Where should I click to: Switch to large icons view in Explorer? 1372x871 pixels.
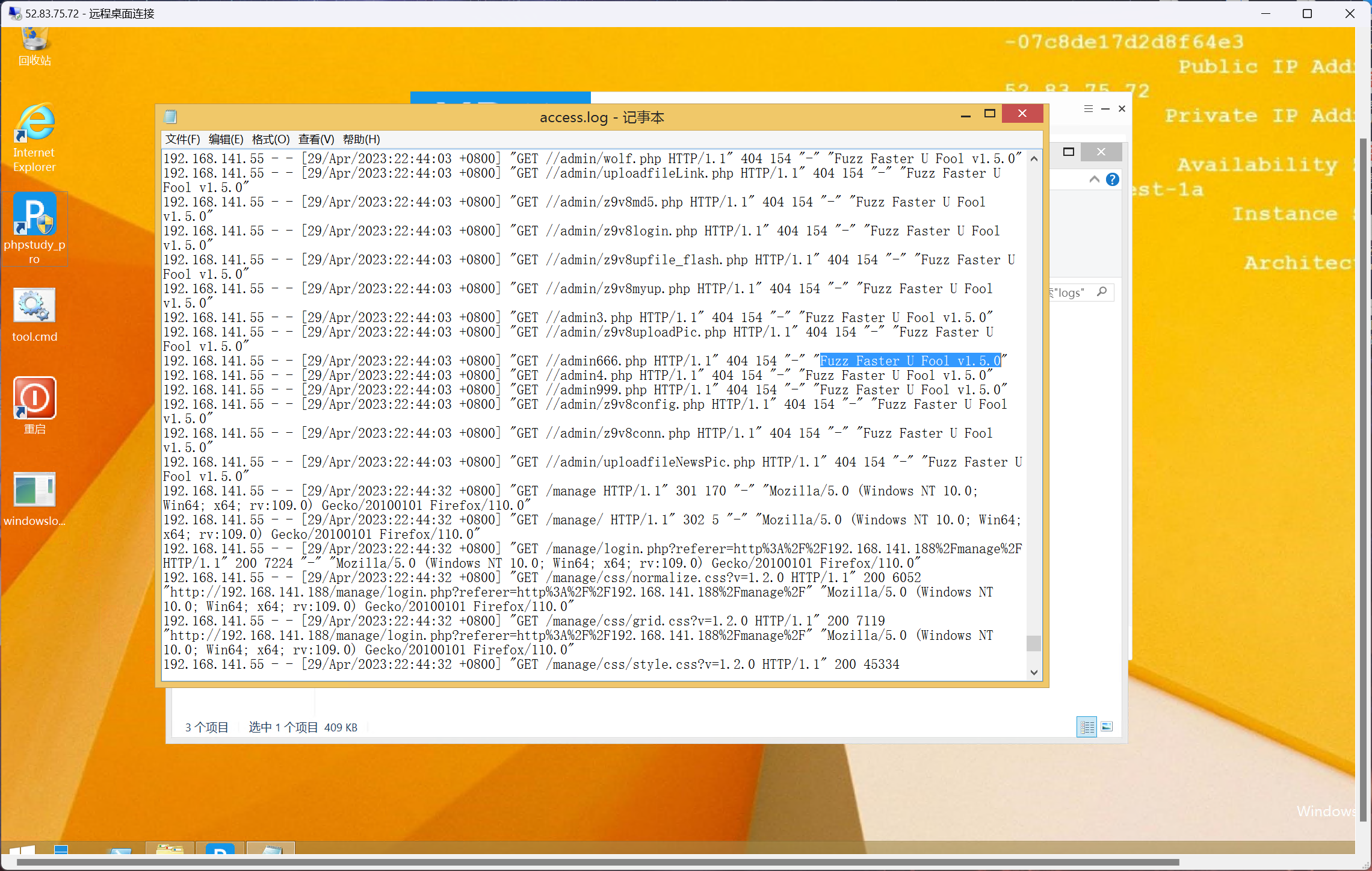coord(1107,727)
